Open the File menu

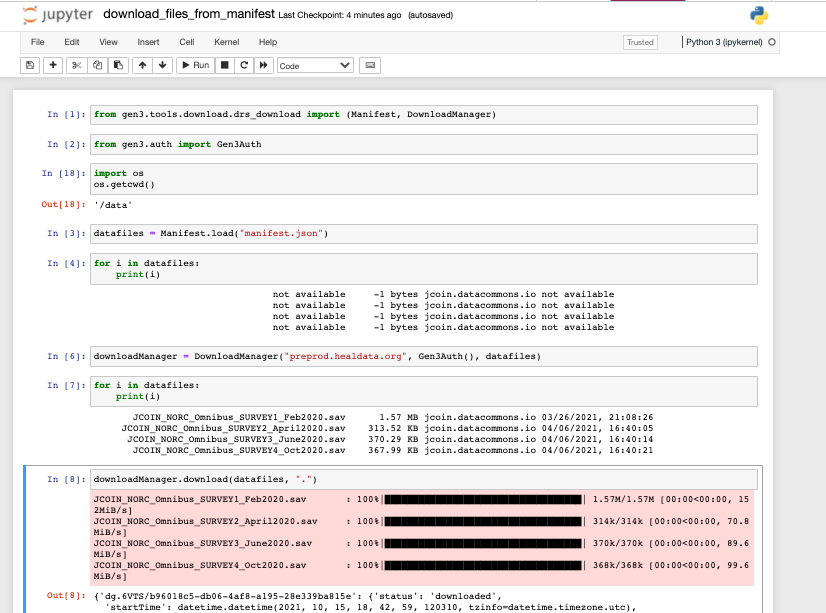coord(37,42)
